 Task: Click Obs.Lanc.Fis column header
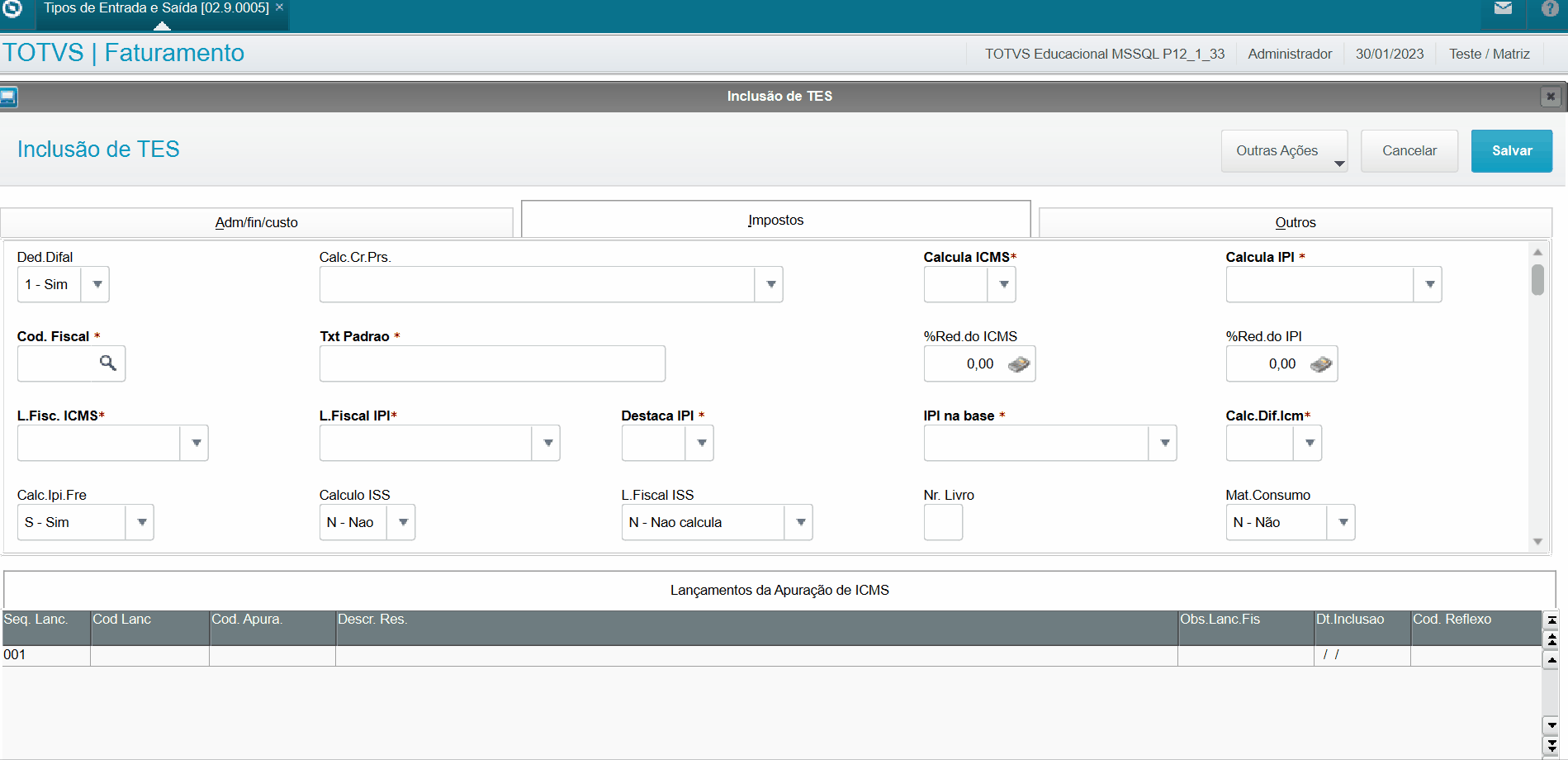coord(1246,628)
